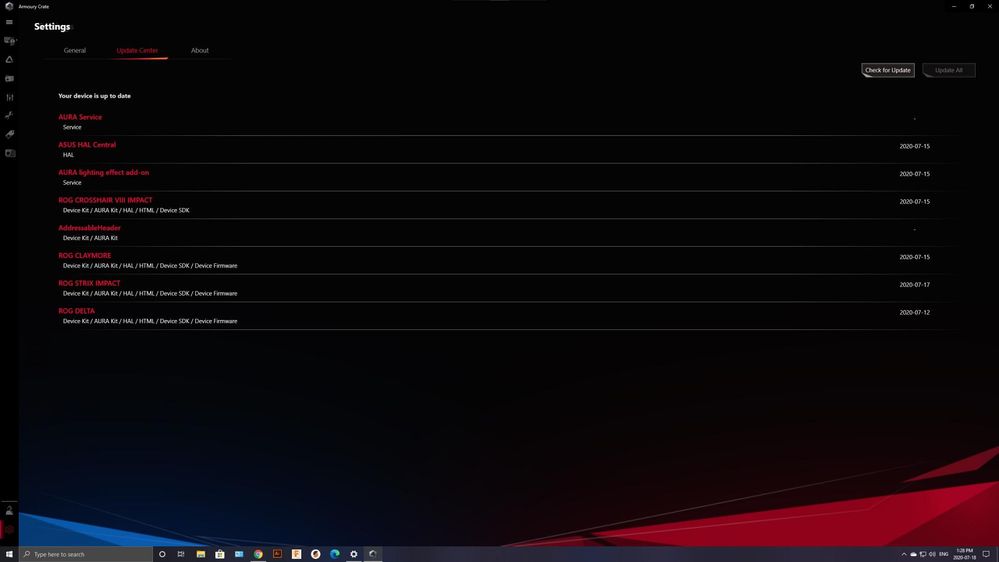999x562 pixels.
Task: Open File Explorer from the taskbar
Action: pos(200,554)
